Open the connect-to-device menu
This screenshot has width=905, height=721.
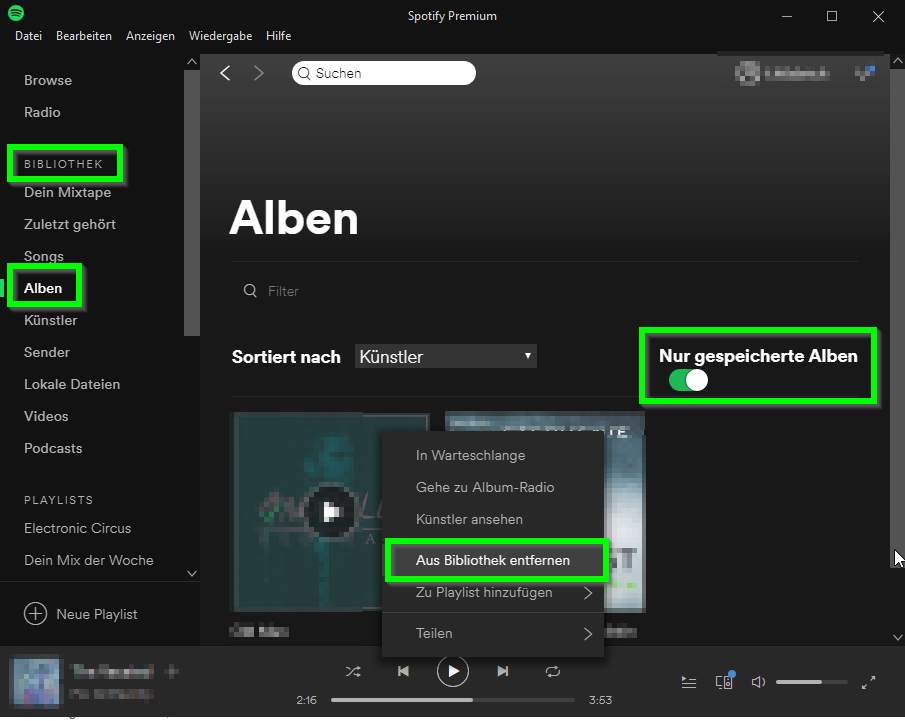tap(724, 682)
